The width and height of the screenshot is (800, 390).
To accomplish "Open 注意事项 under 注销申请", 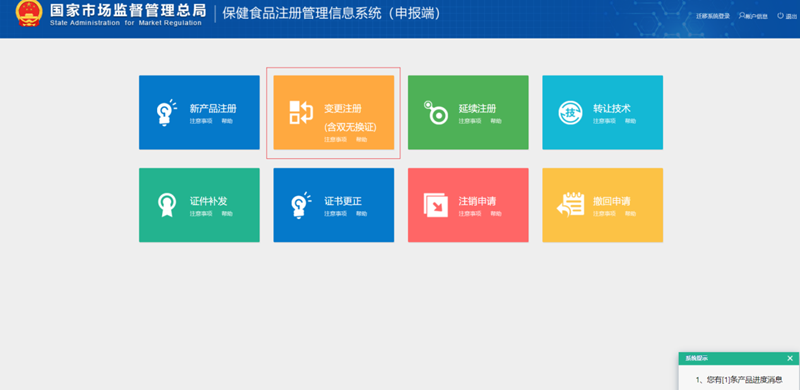I will (469, 214).
